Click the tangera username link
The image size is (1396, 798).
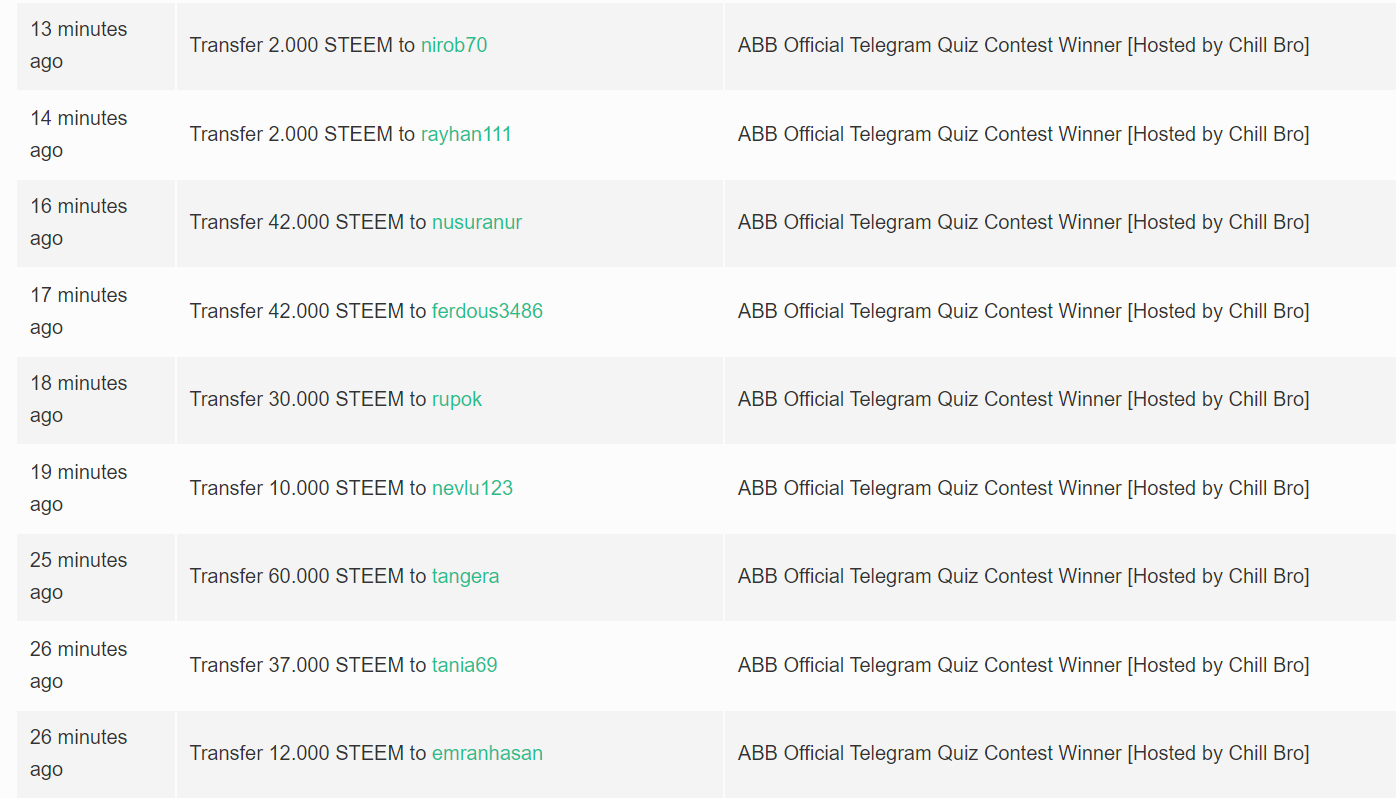[x=465, y=576]
